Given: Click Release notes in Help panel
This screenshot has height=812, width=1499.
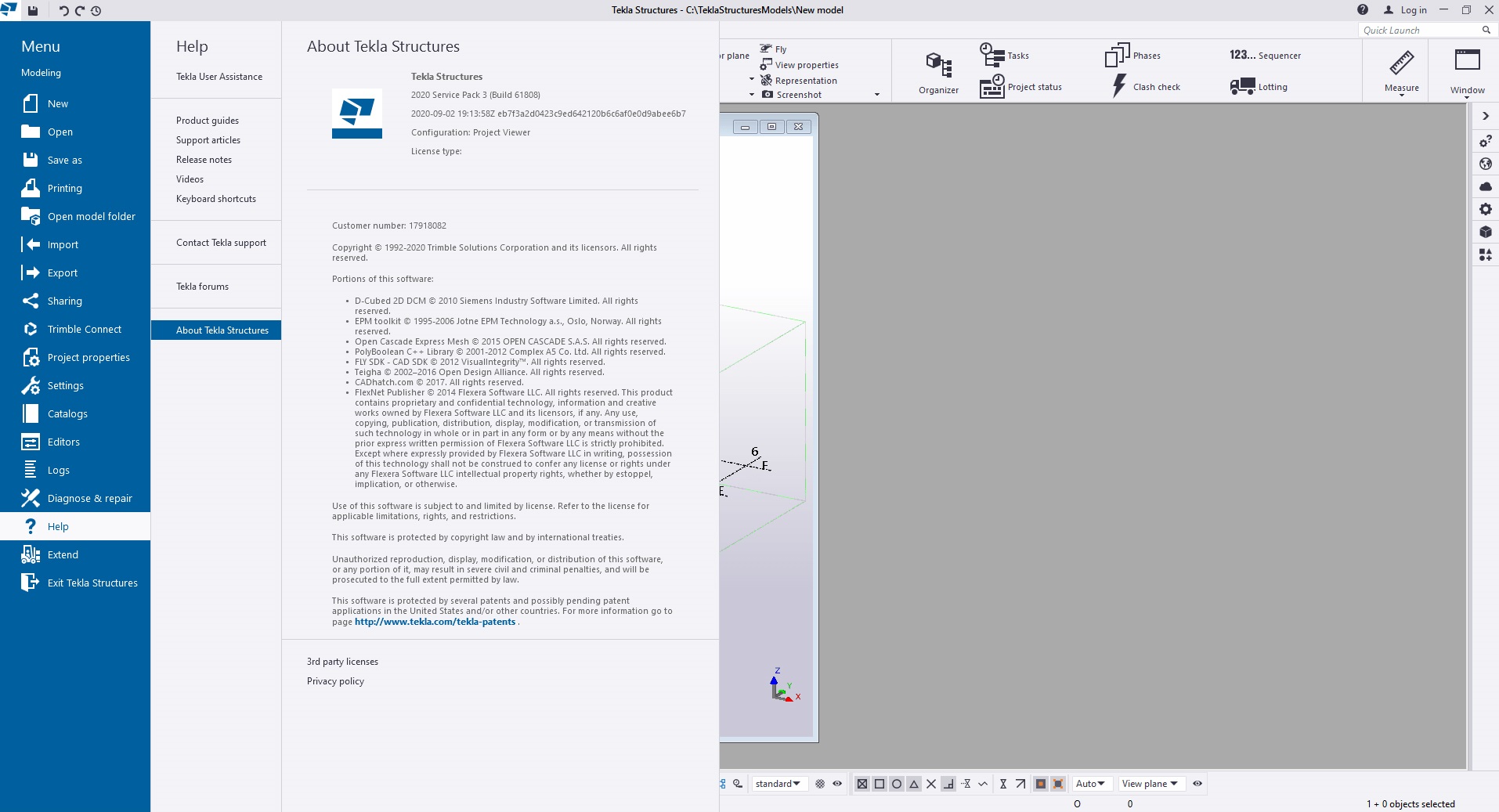Looking at the screenshot, I should pyautogui.click(x=204, y=160).
